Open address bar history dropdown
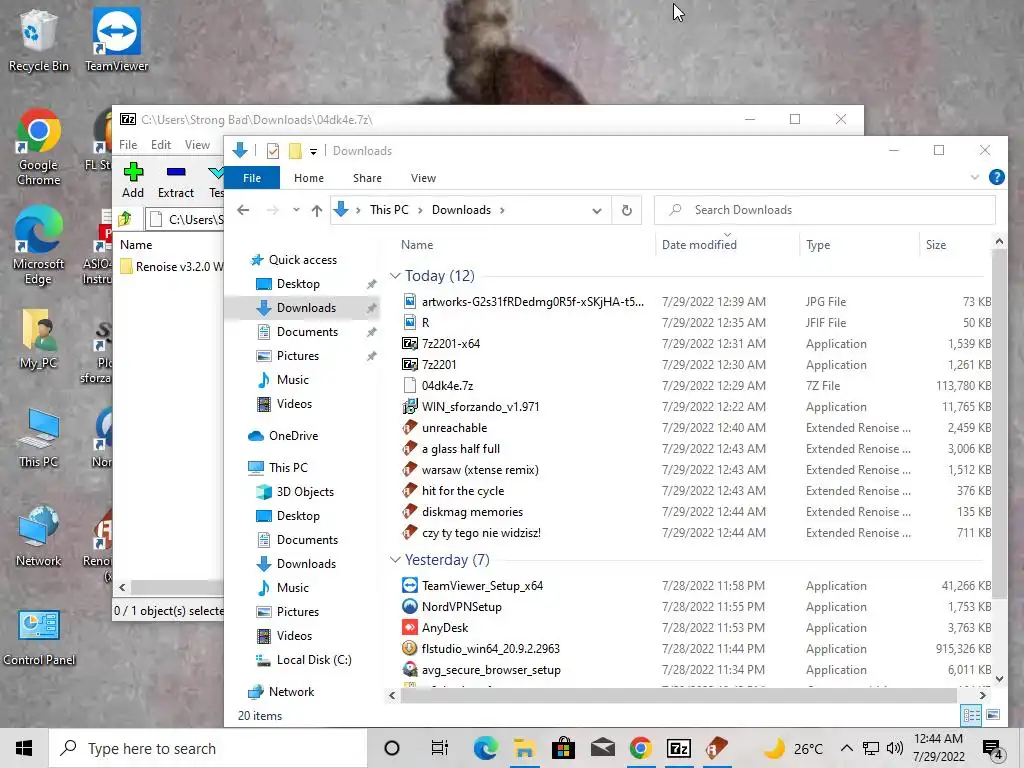1024x768 pixels. 596,210
